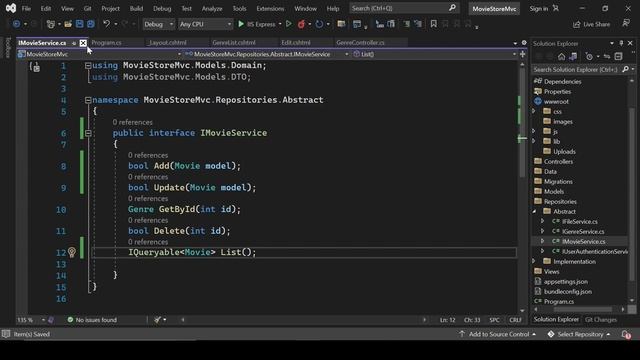Expand the css folder

pyautogui.click(x=534, y=111)
